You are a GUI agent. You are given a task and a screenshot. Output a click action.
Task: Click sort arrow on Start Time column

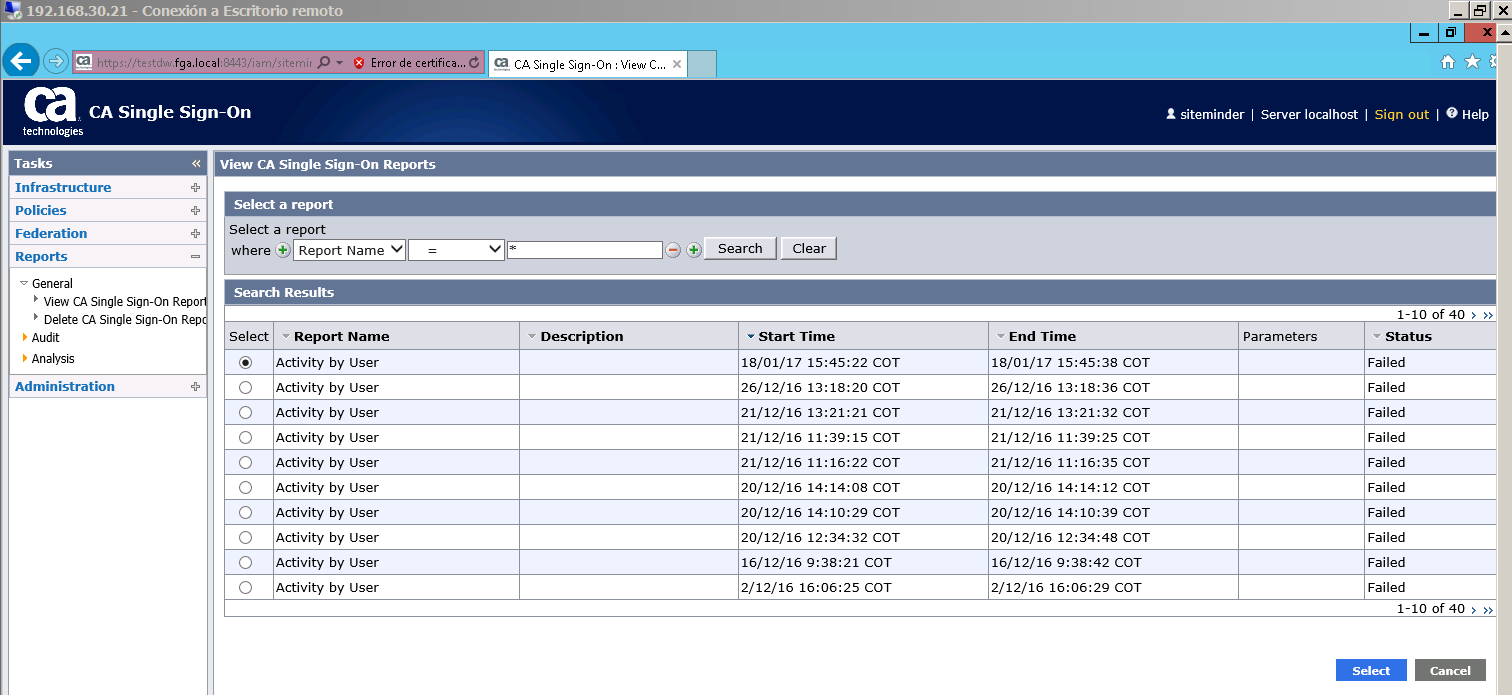pos(750,337)
